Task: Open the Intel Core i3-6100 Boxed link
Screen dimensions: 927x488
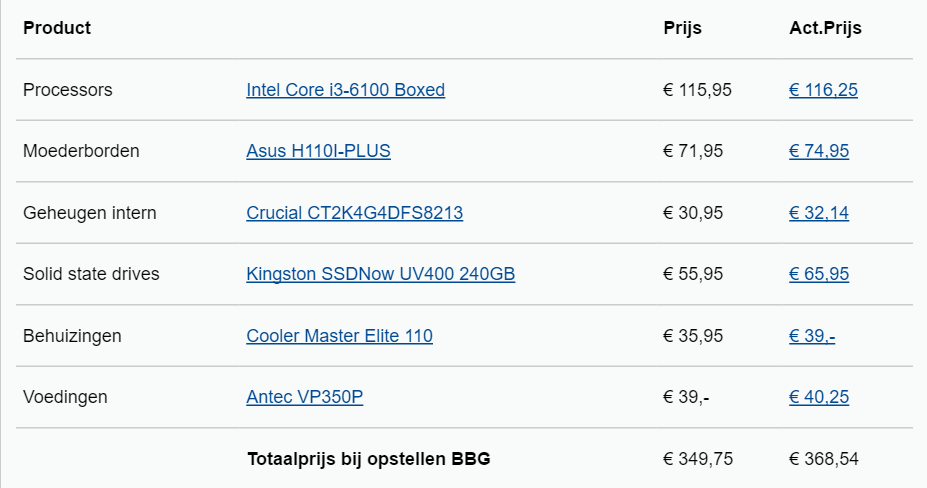Action: tap(345, 90)
